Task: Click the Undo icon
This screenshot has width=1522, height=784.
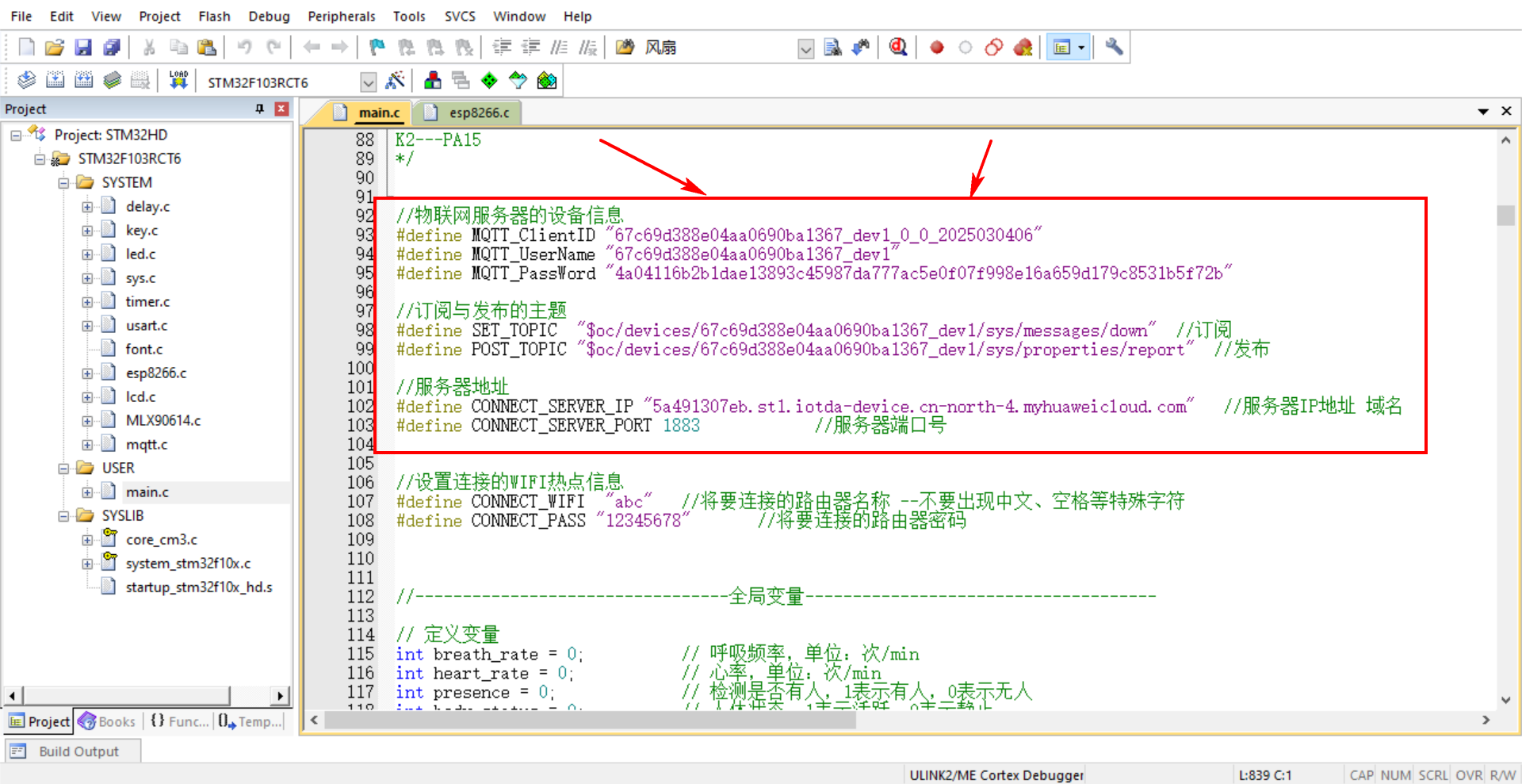Action: pyautogui.click(x=244, y=48)
